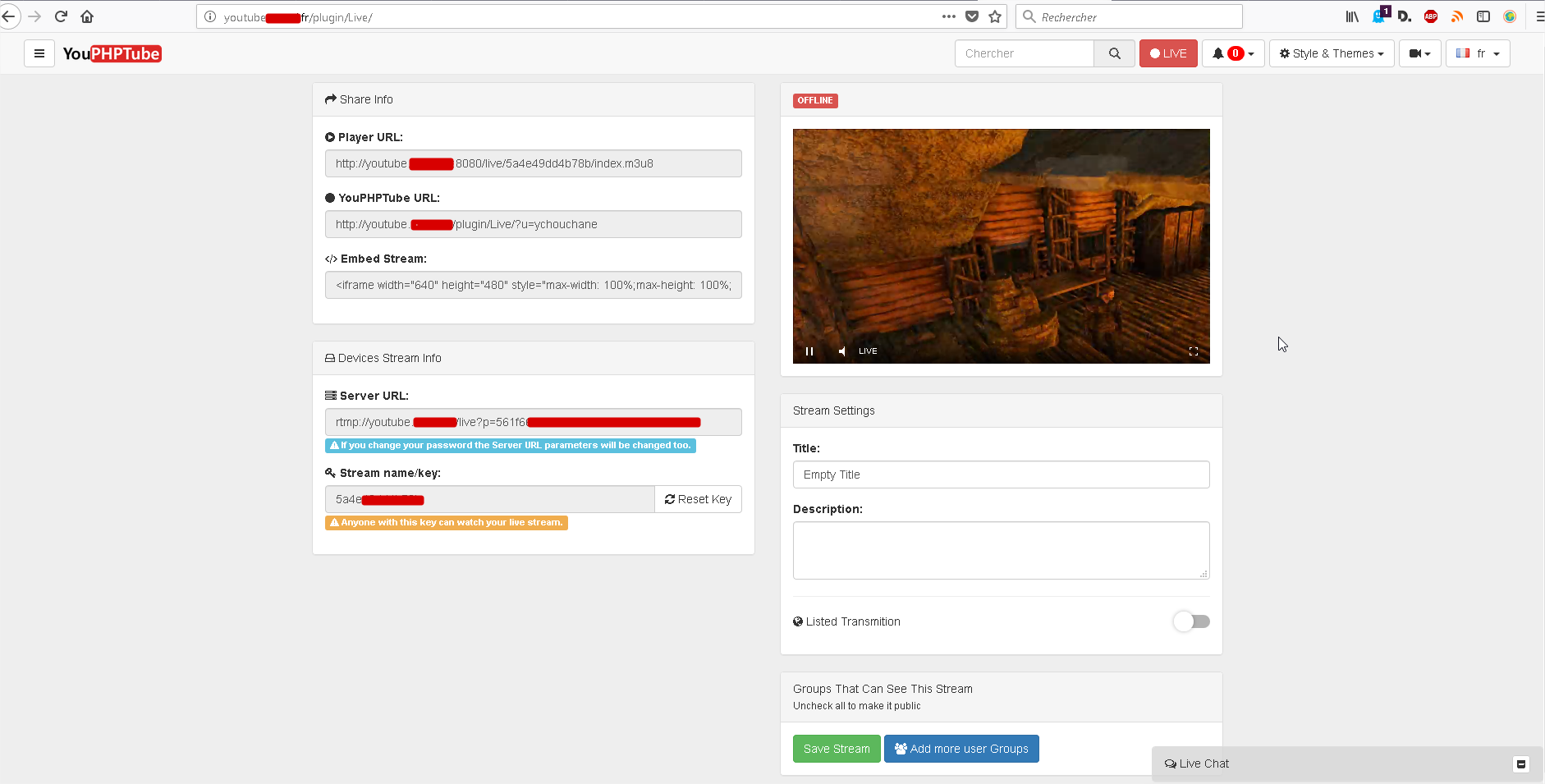Select the Embed Stream iframe code field
Image resolution: width=1545 pixels, height=784 pixels.
point(534,285)
